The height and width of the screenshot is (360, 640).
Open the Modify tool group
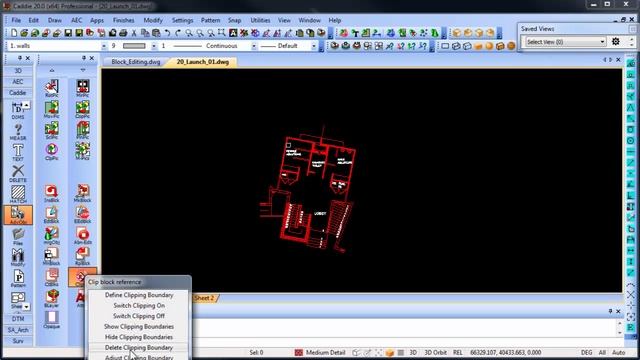point(18,258)
